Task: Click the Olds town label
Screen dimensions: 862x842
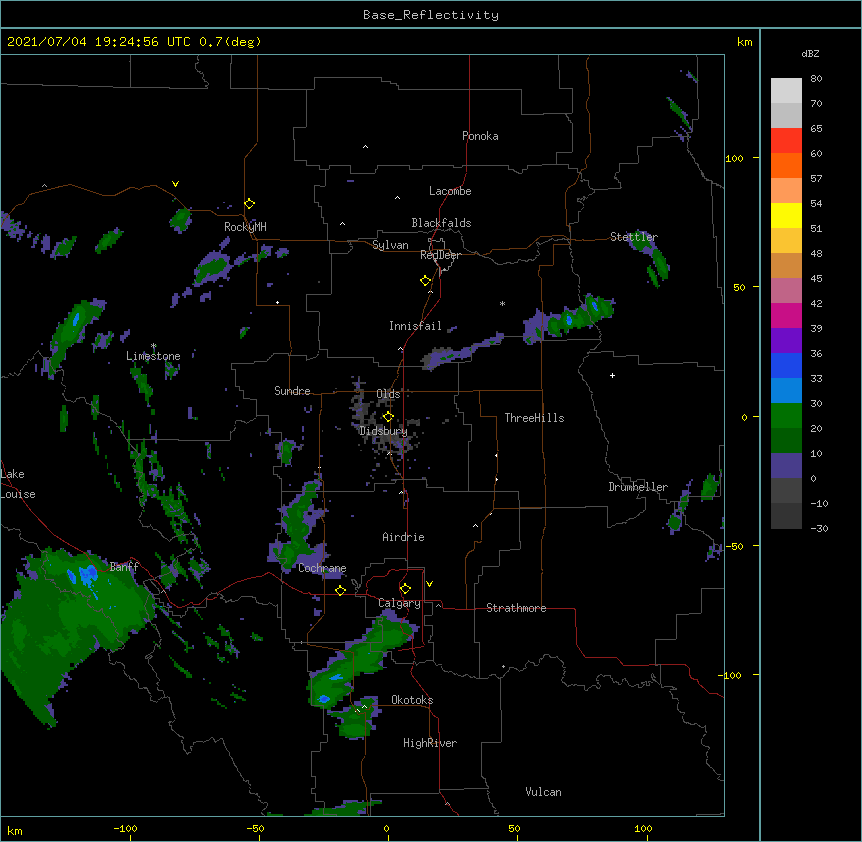Action: pos(388,394)
